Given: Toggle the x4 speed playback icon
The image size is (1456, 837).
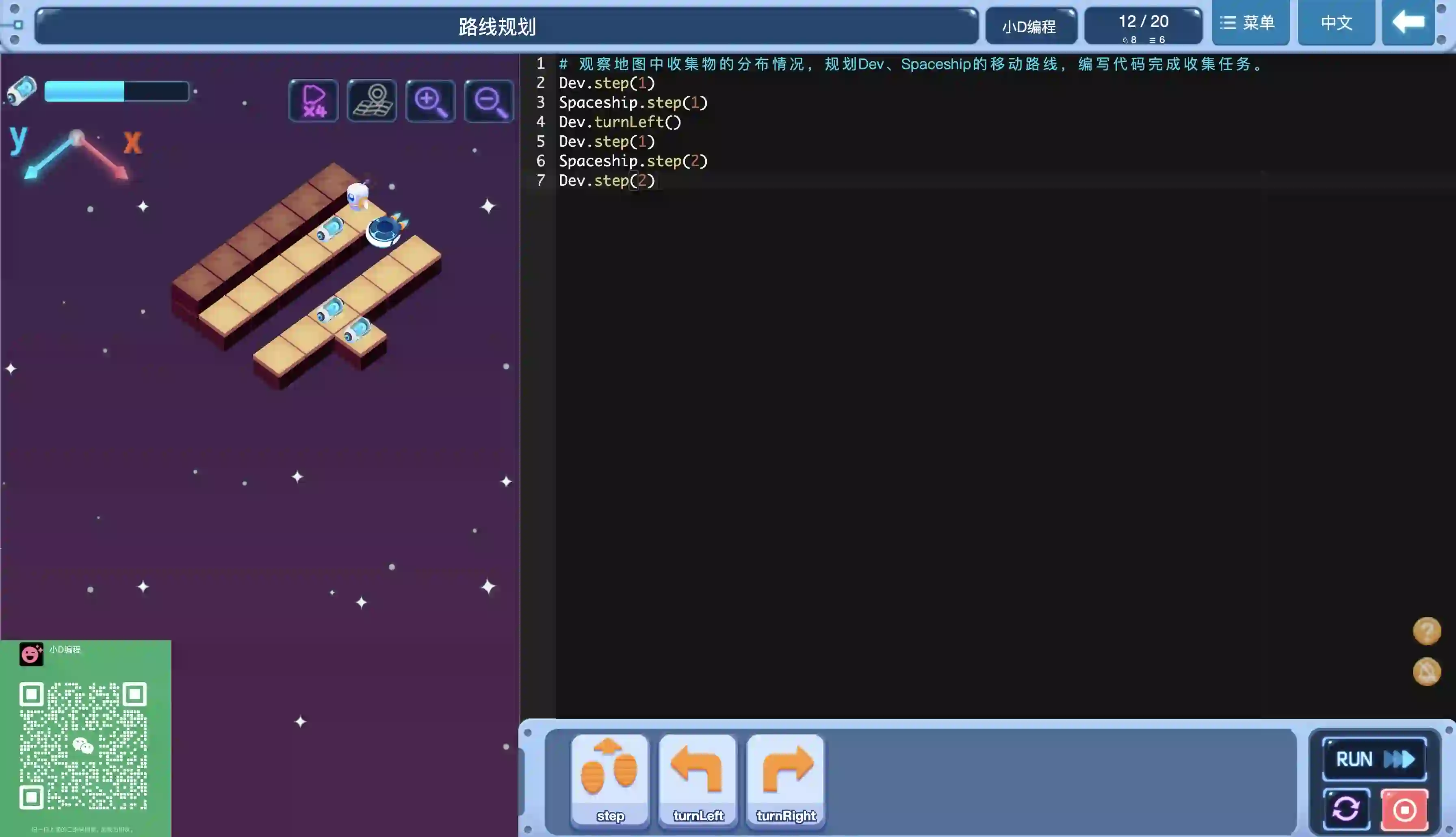Looking at the screenshot, I should point(313,101).
